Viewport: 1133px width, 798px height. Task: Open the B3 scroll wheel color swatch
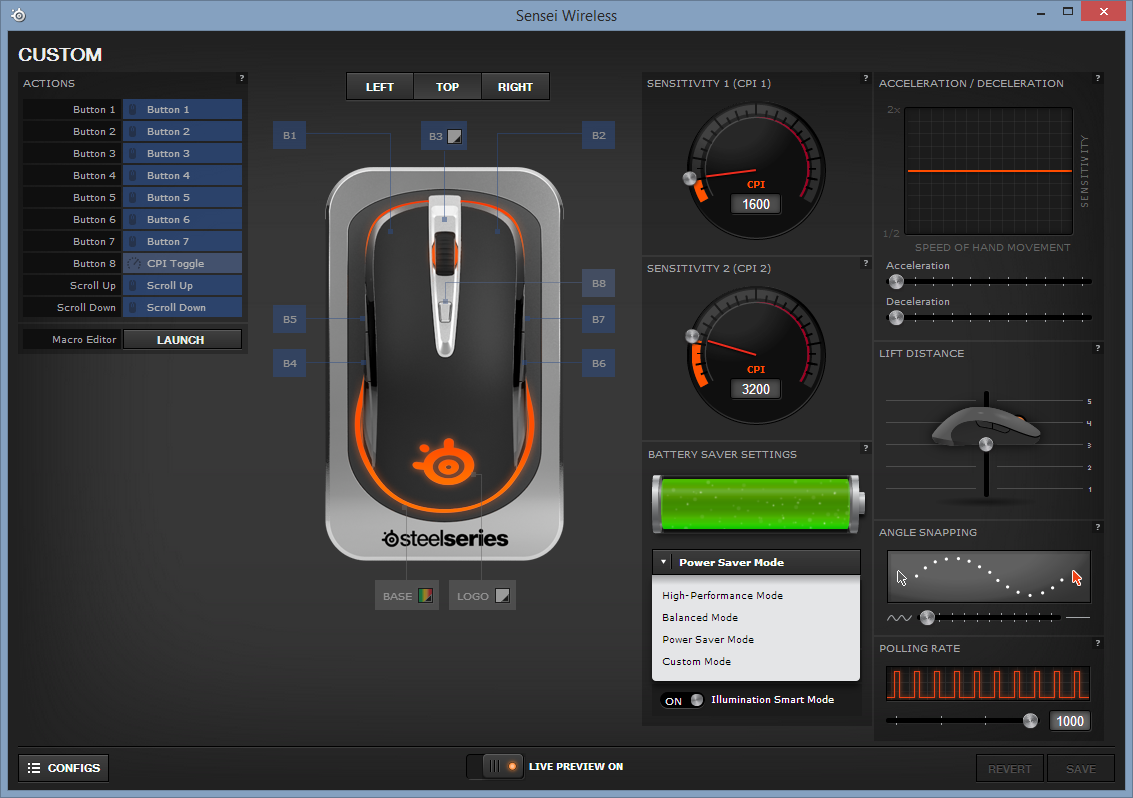(455, 136)
